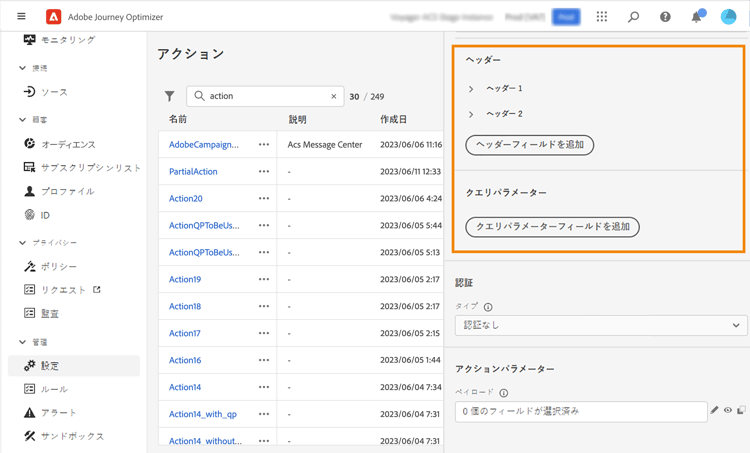Clear the action search text
The height and width of the screenshot is (453, 750).
(x=334, y=96)
